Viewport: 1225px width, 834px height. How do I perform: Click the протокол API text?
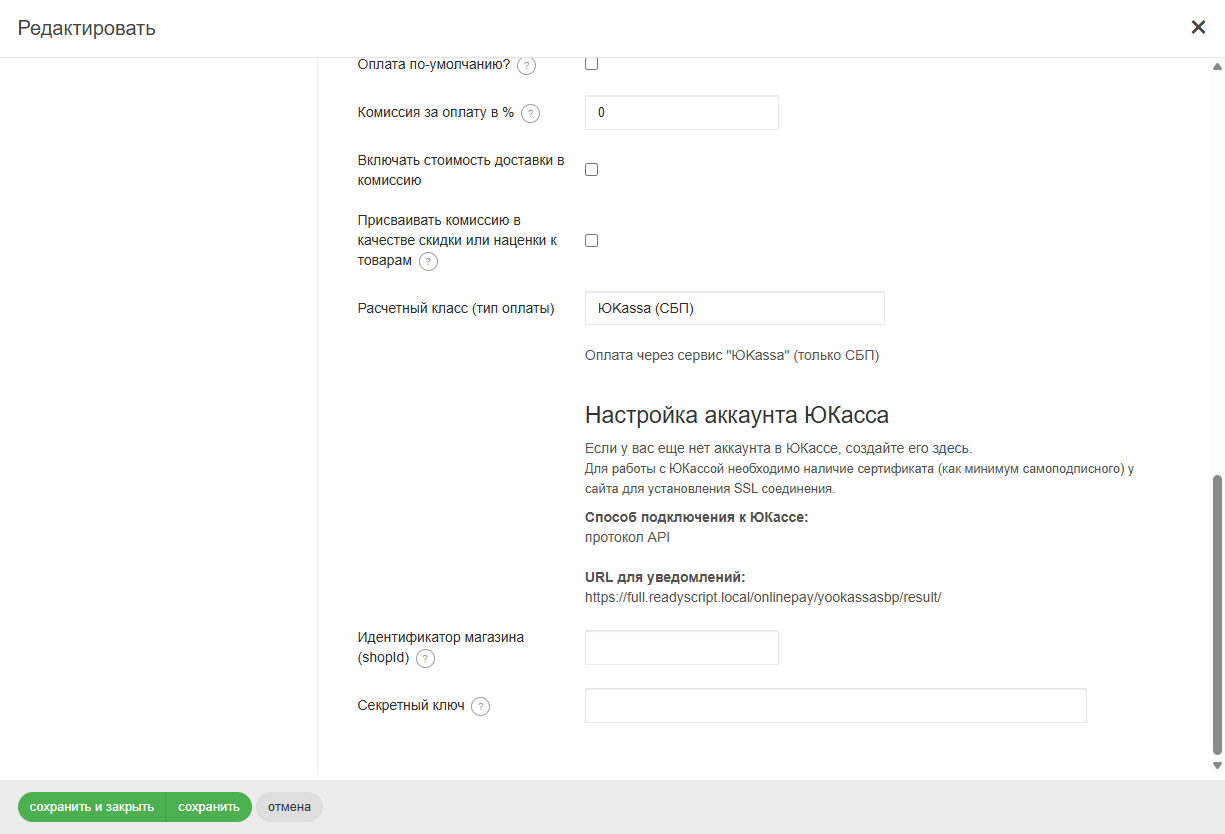[x=627, y=537]
